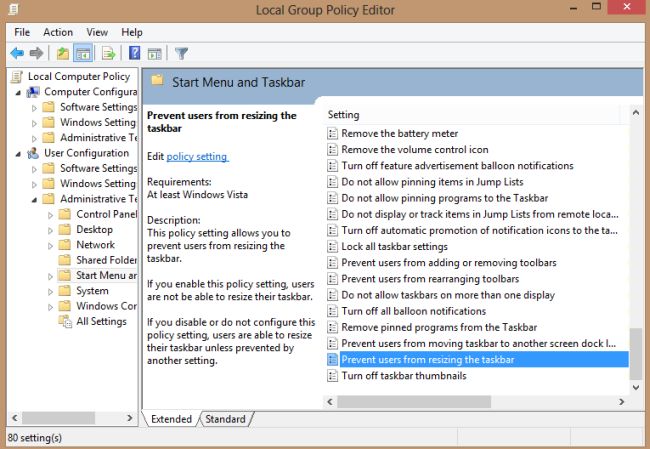Click the settings list scroll down arrow

(635, 387)
